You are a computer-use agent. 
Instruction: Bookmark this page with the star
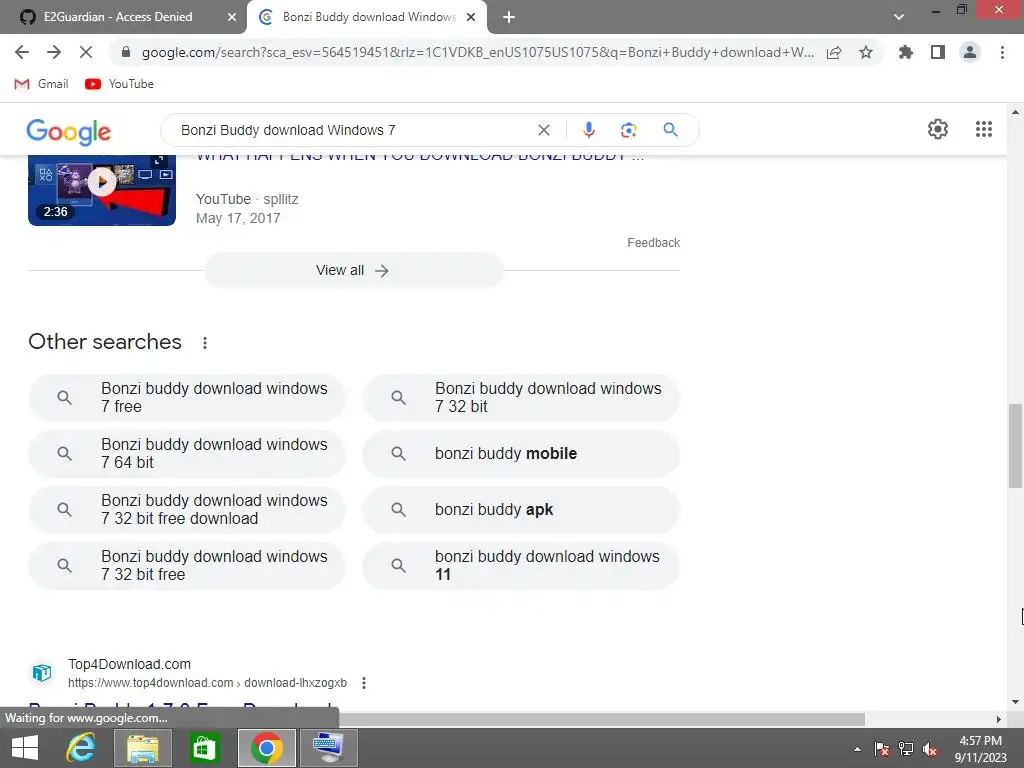coord(866,52)
